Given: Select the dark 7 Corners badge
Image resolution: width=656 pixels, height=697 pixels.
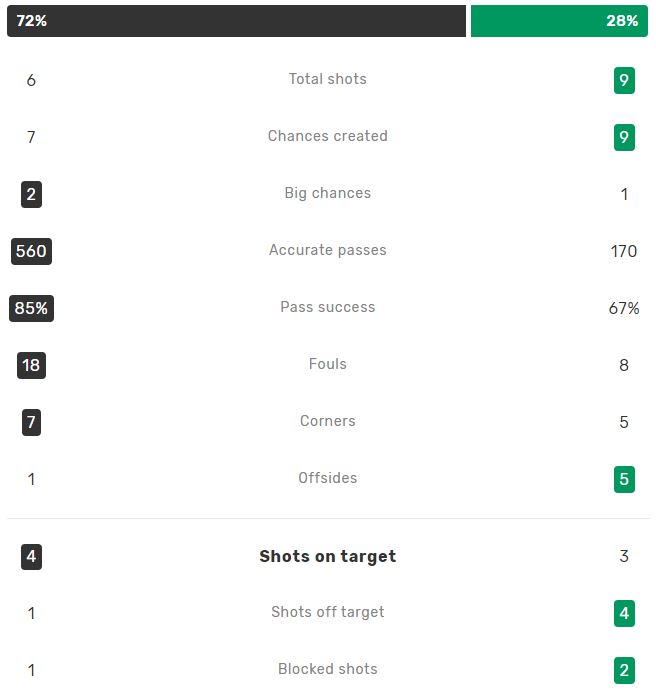Looking at the screenshot, I should point(31,422).
